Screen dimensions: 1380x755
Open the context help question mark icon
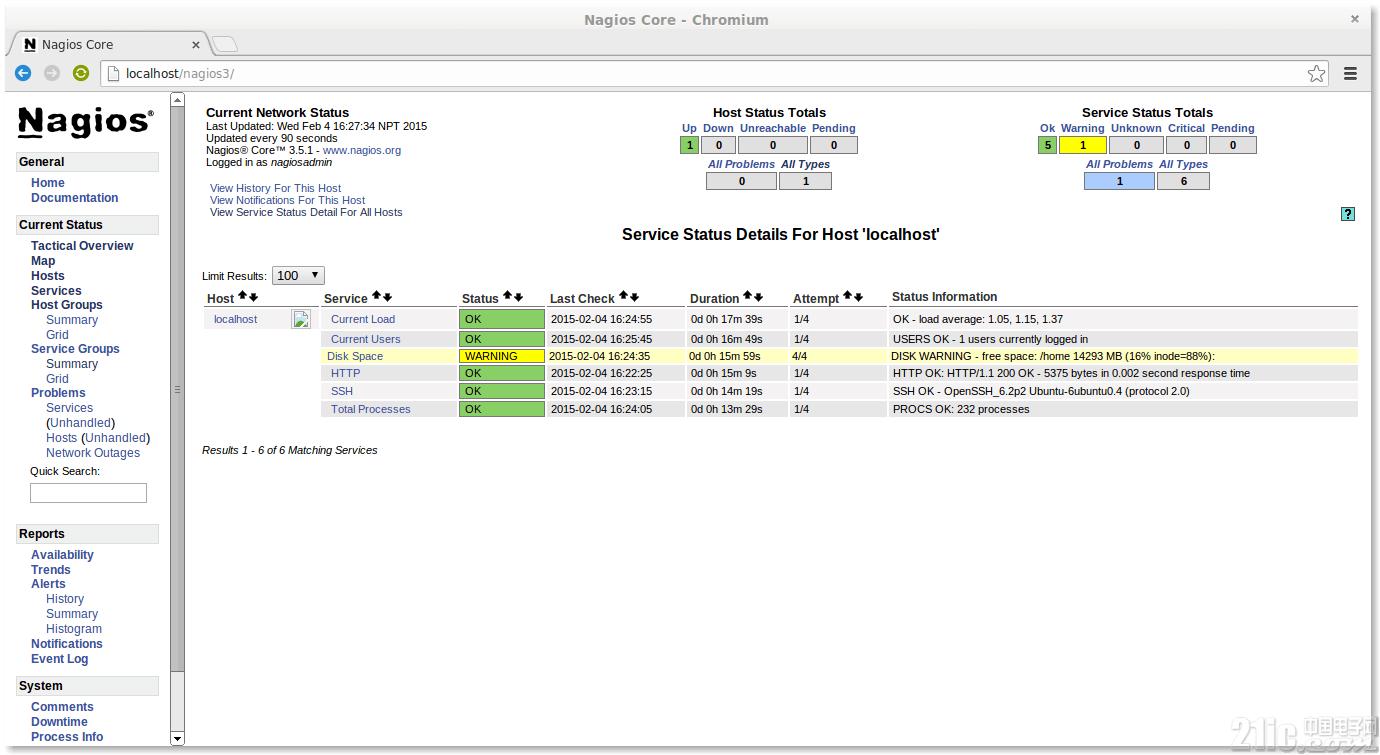[x=1348, y=214]
